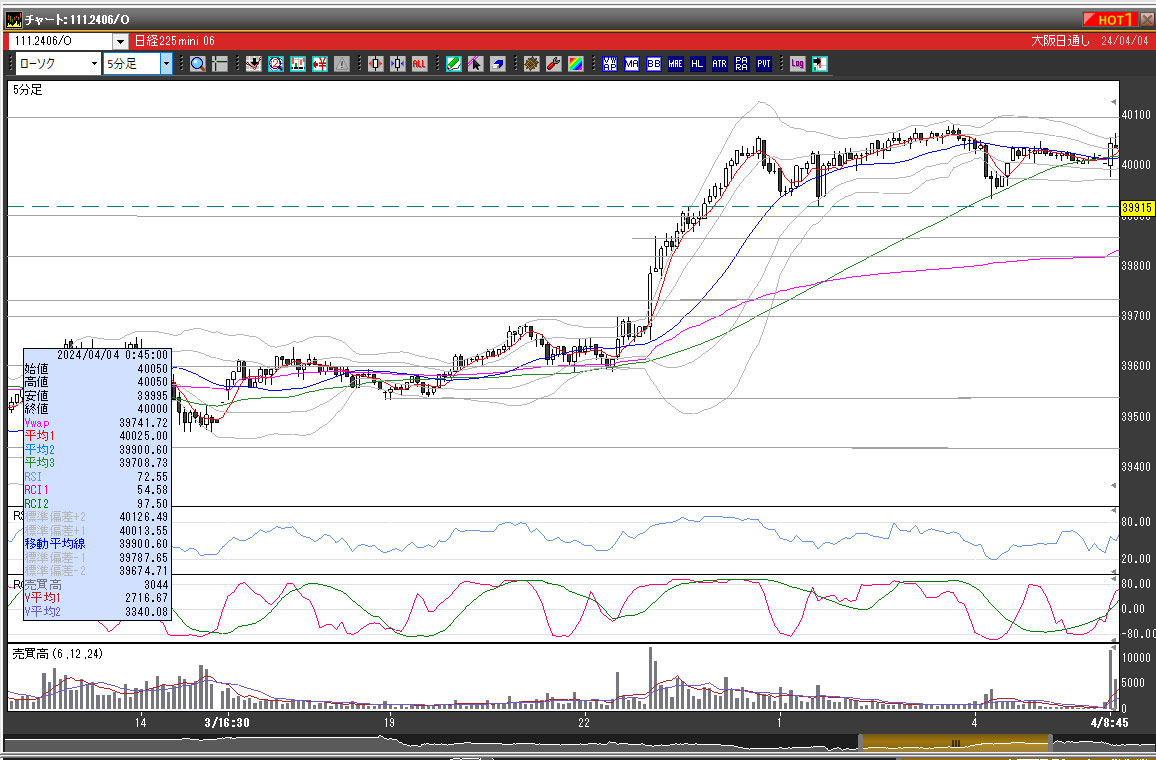Toggle the MAE envelope indicator
This screenshot has height=760, width=1156.
point(676,64)
